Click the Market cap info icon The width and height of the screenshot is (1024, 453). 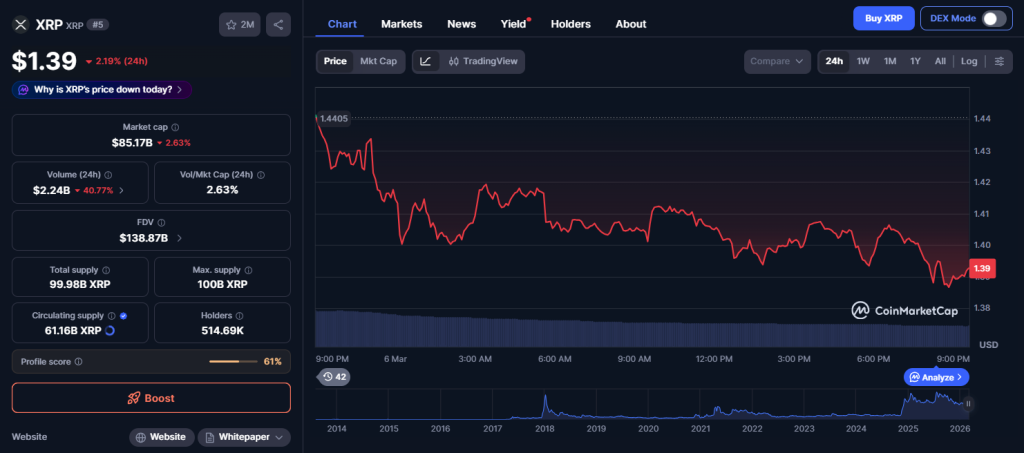(175, 128)
